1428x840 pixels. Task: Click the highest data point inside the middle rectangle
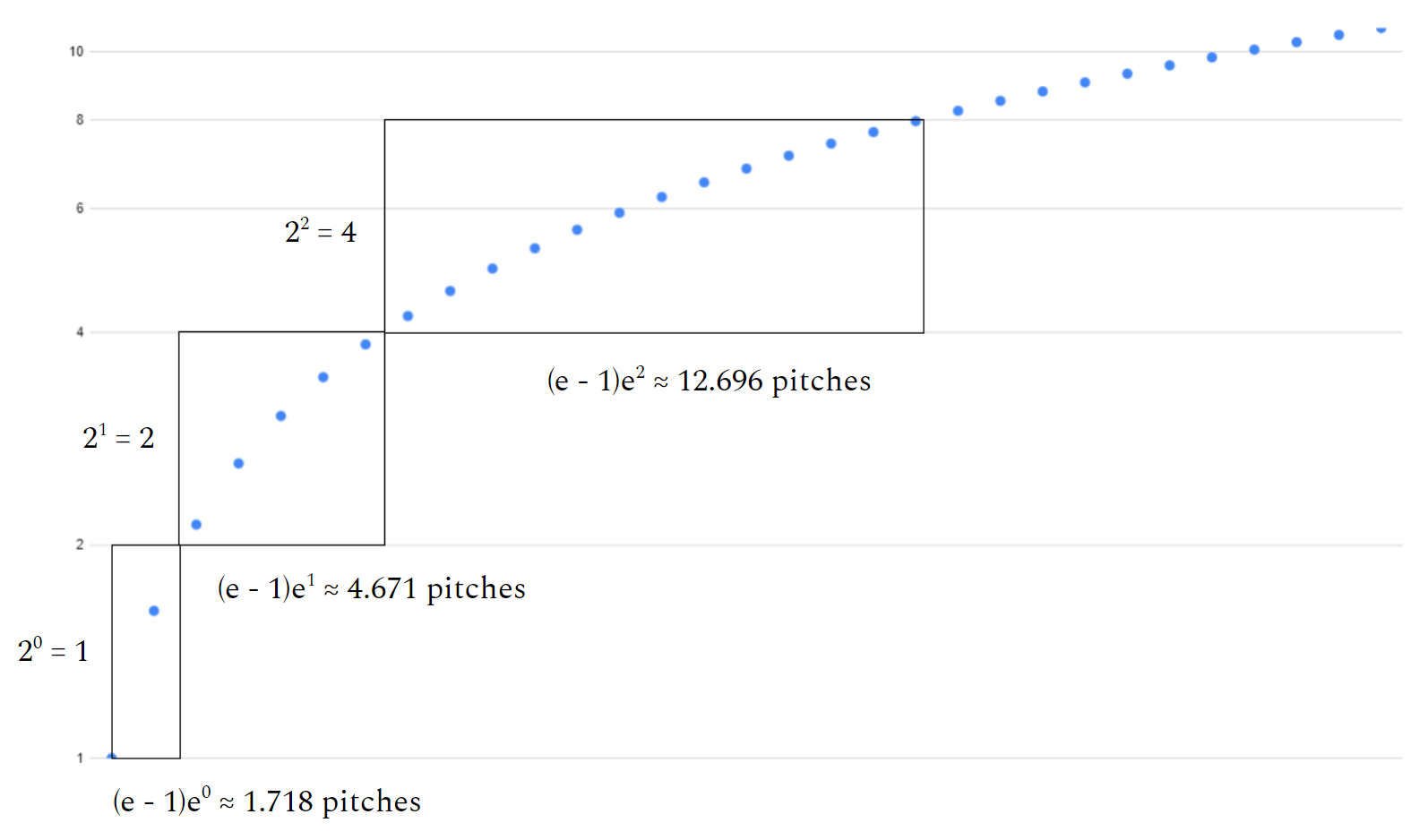pyautogui.click(x=366, y=345)
